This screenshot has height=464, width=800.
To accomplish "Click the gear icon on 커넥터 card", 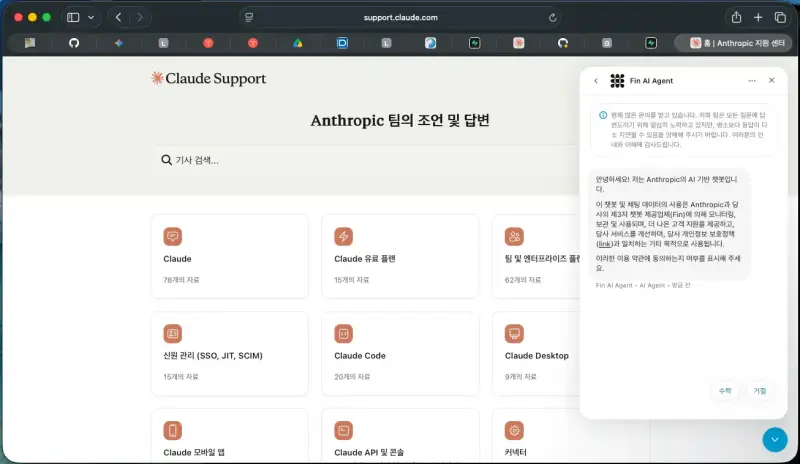I will 514,430.
